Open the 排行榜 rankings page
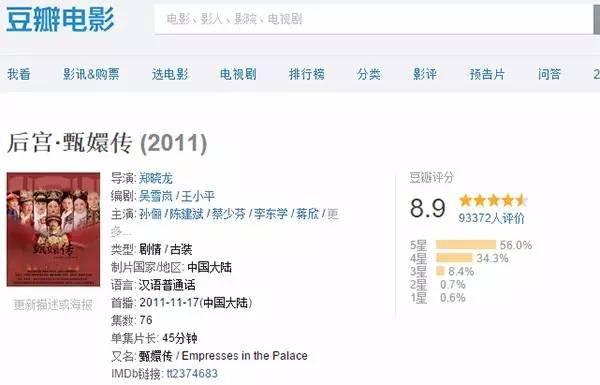Screen dimensions: 600x385 307,74
